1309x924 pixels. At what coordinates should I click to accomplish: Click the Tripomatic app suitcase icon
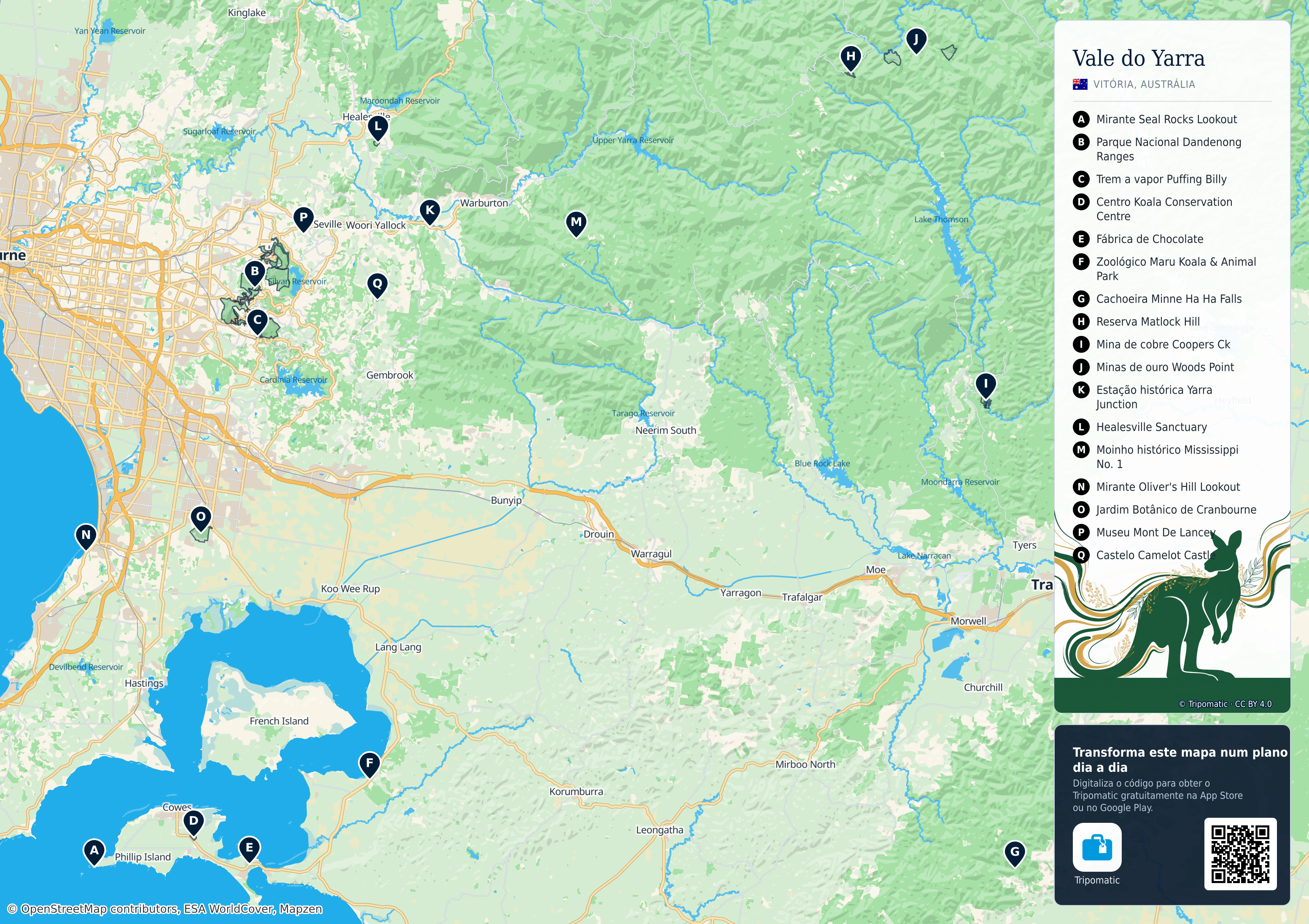coord(1097,847)
